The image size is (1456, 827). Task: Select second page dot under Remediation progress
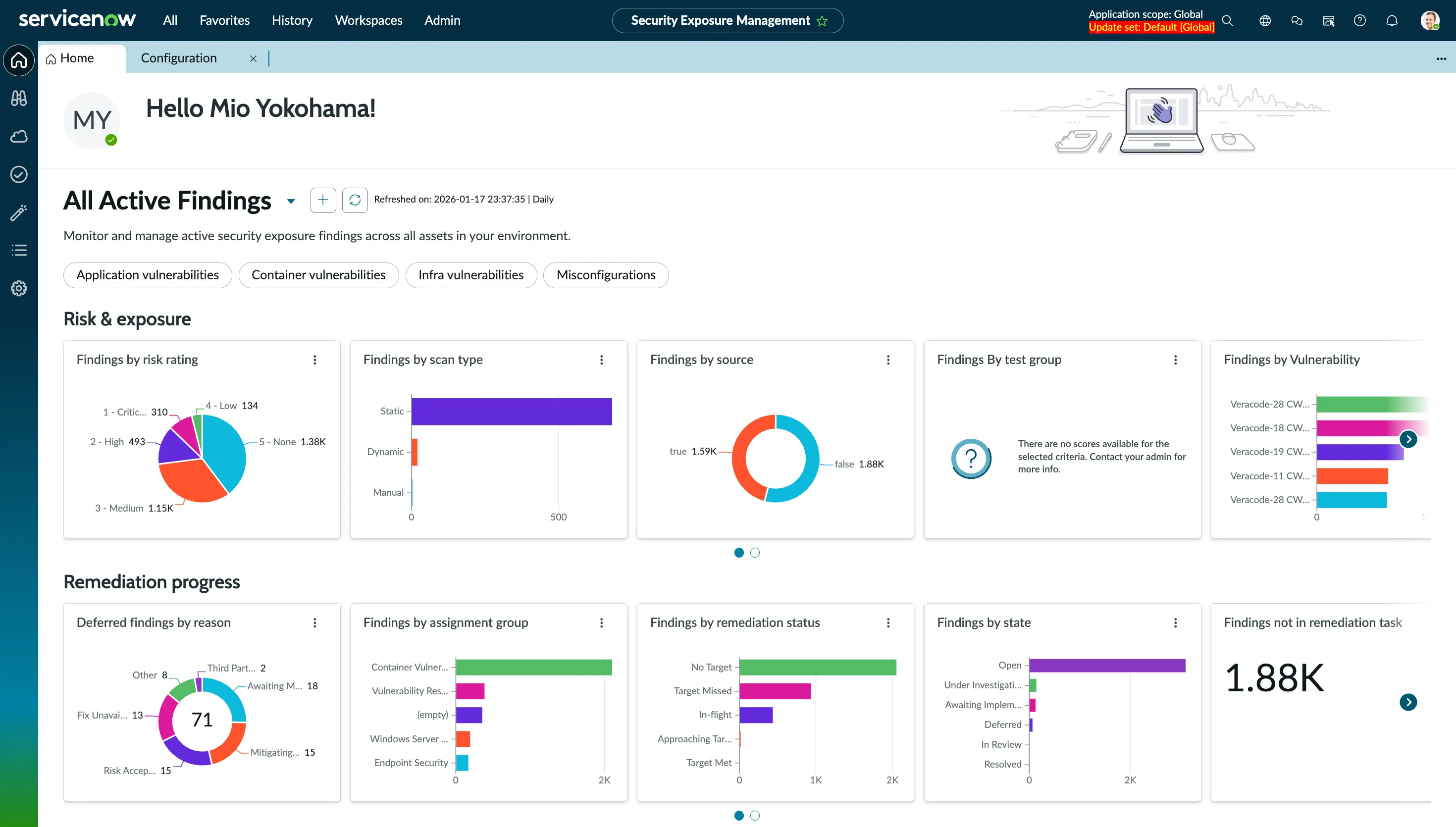tap(755, 816)
